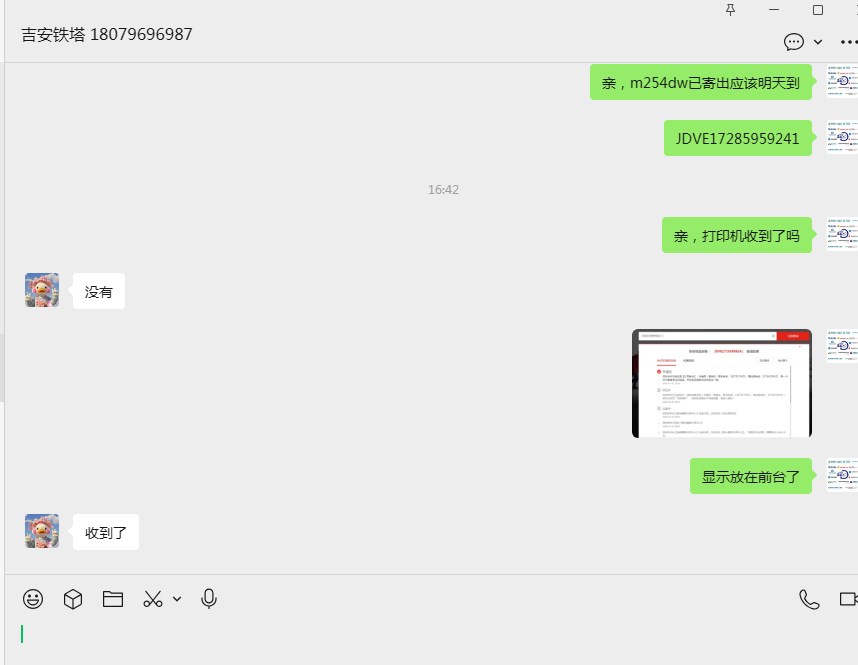858x665 pixels.
Task: Click the scissors screenshot tool
Action: click(152, 599)
